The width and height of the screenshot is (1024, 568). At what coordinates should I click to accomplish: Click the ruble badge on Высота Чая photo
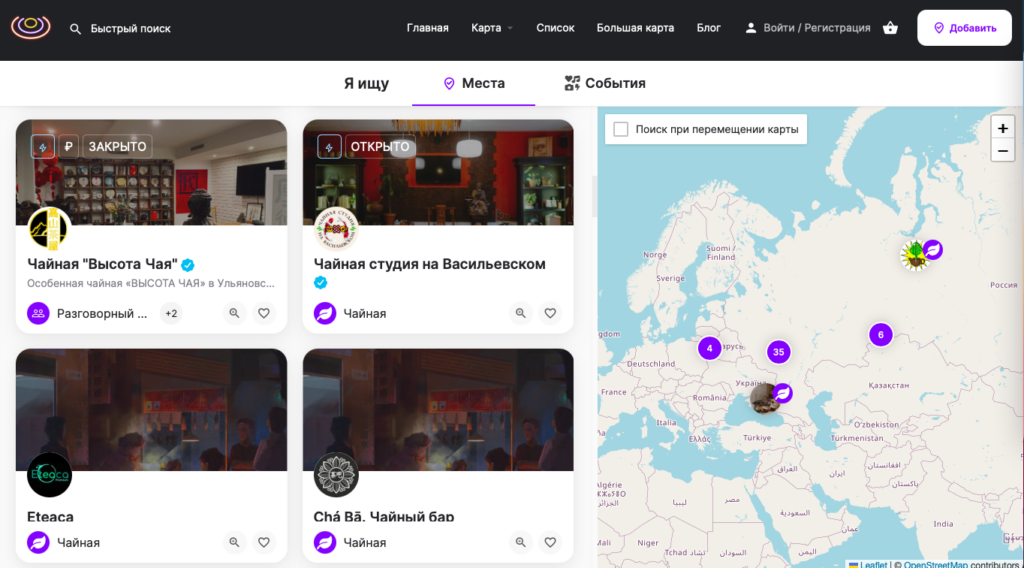coord(69,147)
